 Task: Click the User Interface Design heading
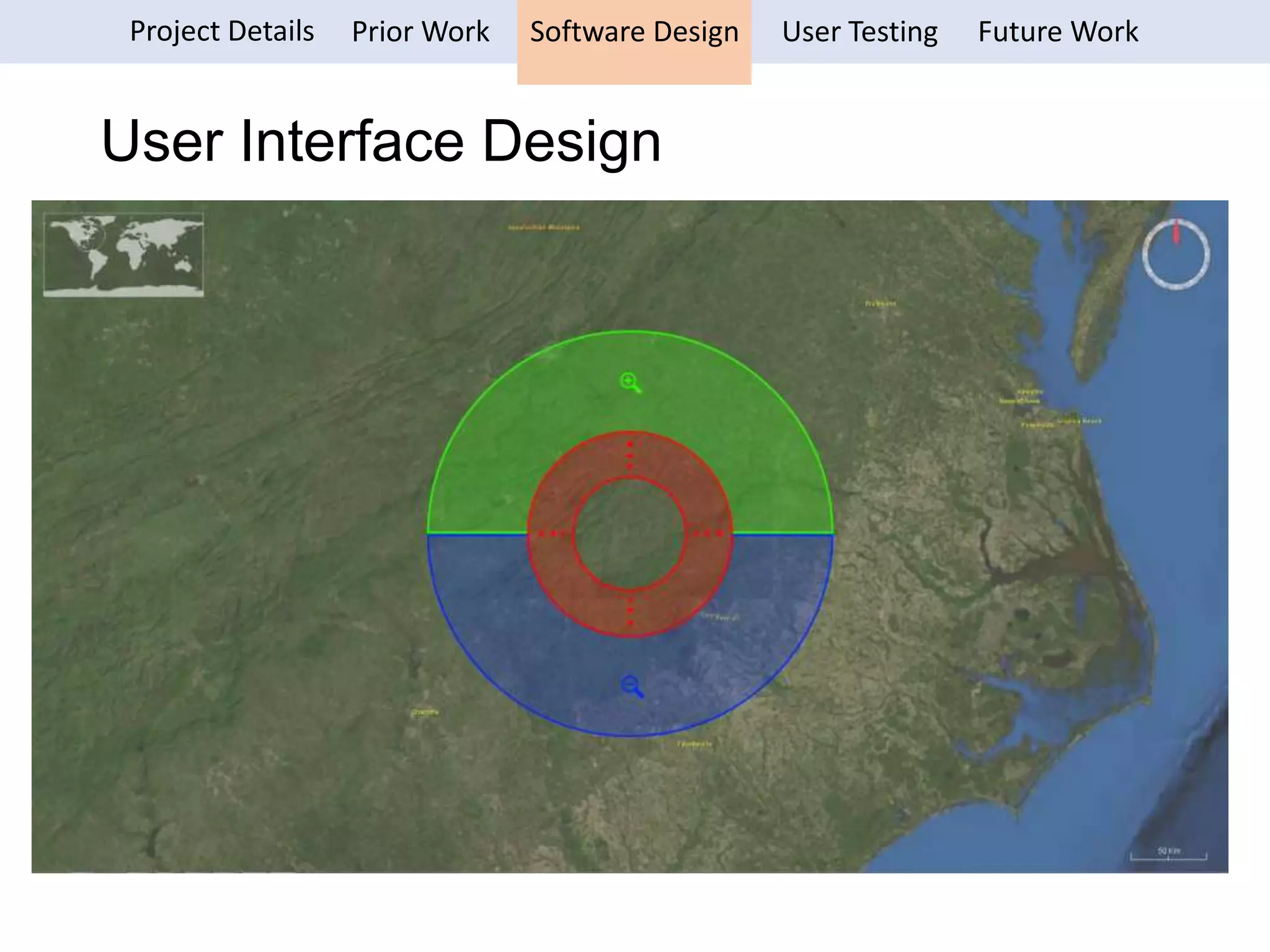pos(381,141)
